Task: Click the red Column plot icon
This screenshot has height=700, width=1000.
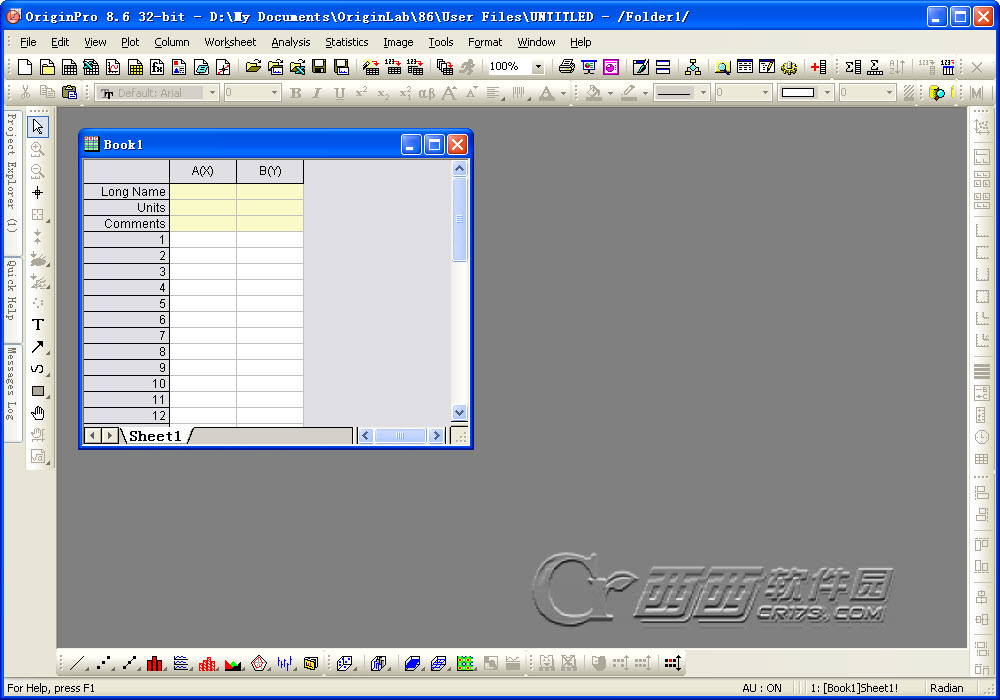Action: [x=155, y=663]
